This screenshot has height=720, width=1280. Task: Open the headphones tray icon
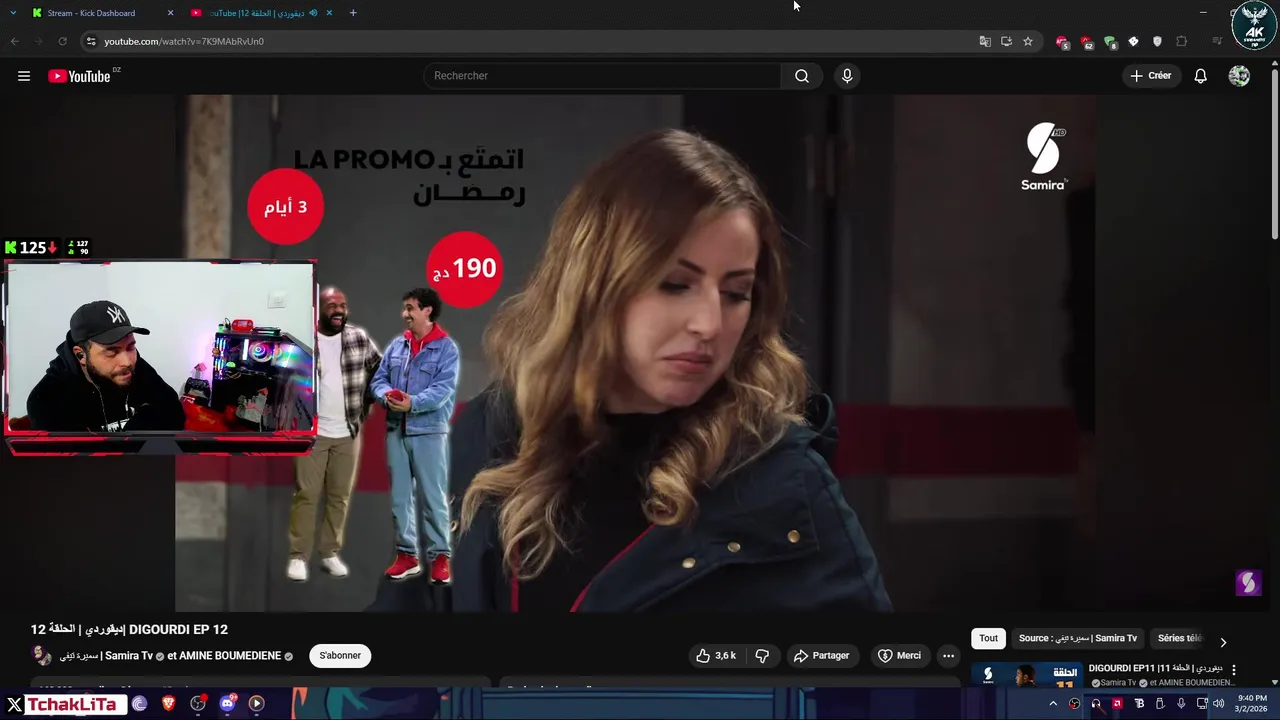pyautogui.click(x=1096, y=704)
